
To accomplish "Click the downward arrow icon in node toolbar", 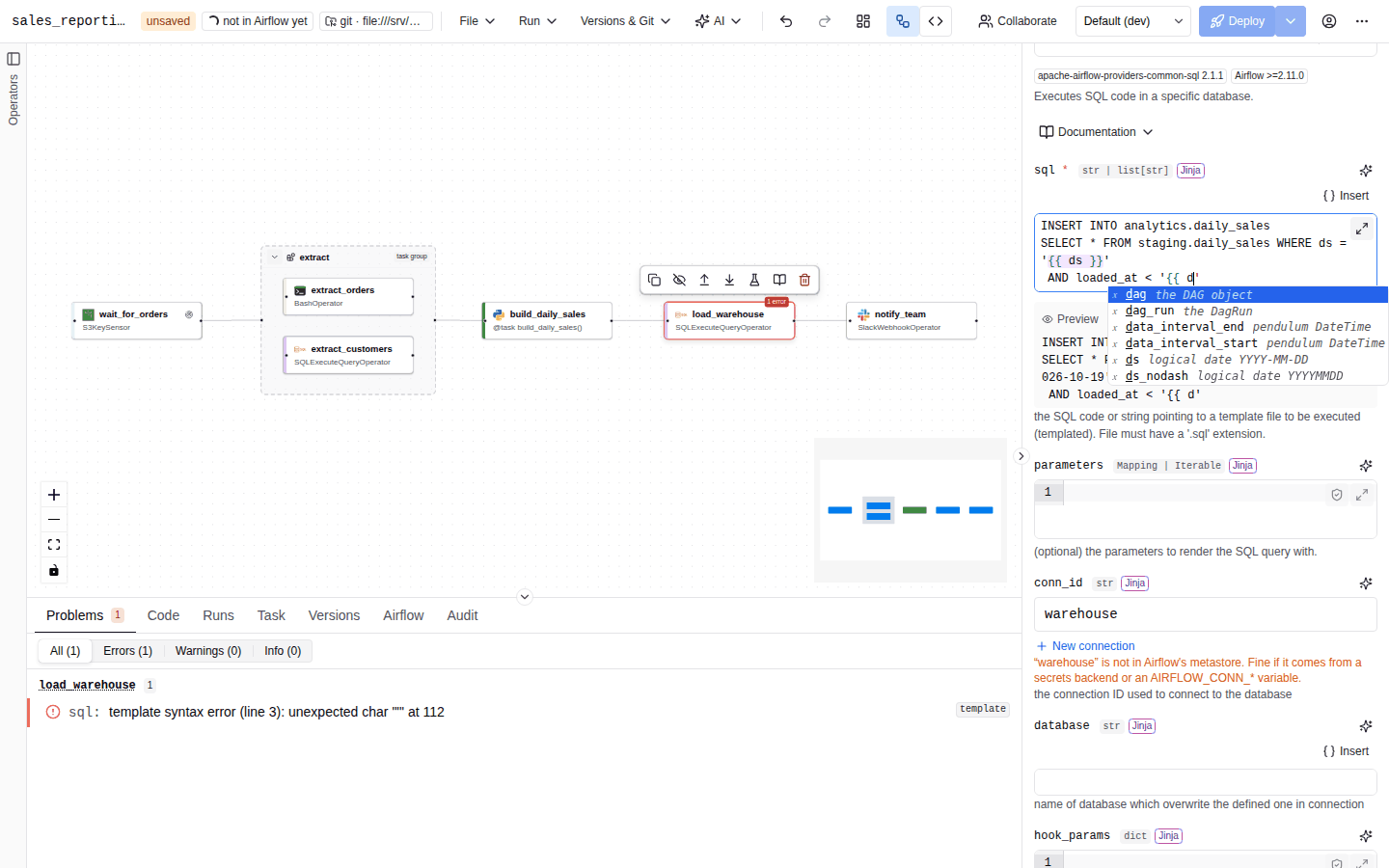I will 729,280.
